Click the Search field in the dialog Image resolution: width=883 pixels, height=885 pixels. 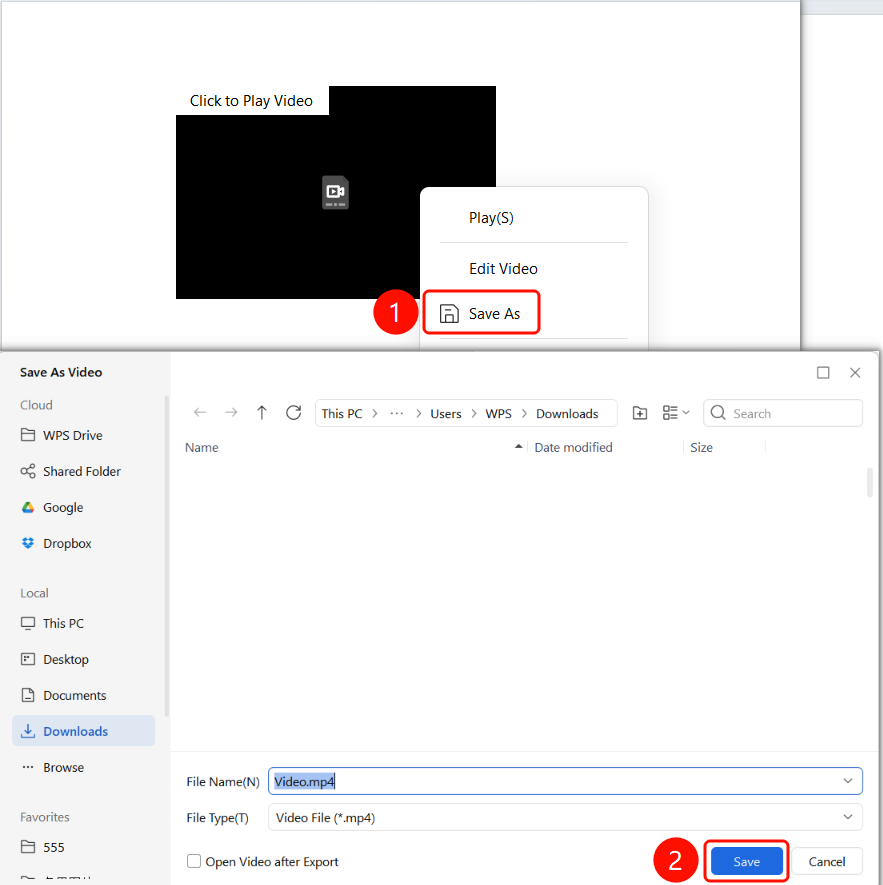coord(783,414)
